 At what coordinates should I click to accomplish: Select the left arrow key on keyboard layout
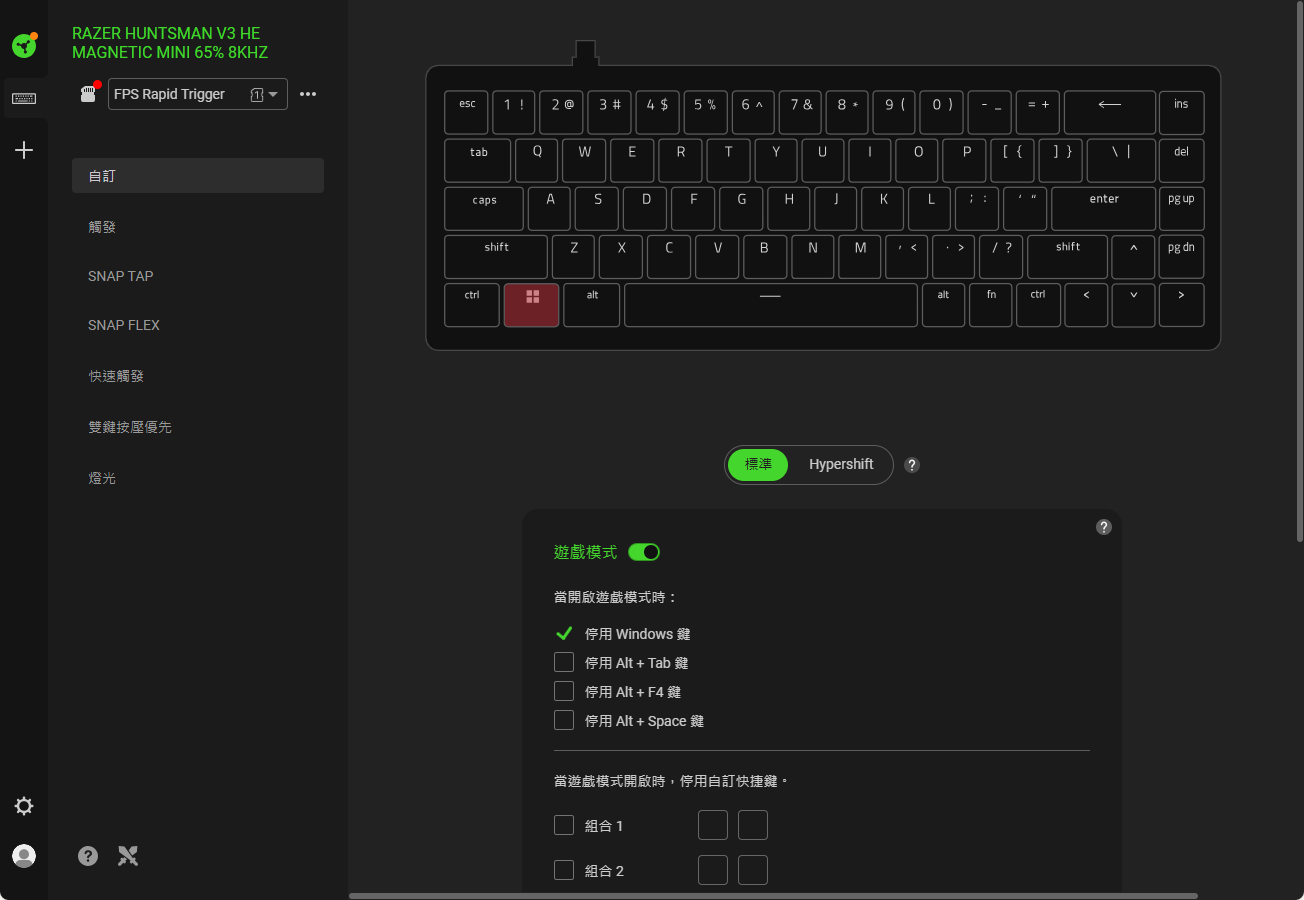[1086, 305]
